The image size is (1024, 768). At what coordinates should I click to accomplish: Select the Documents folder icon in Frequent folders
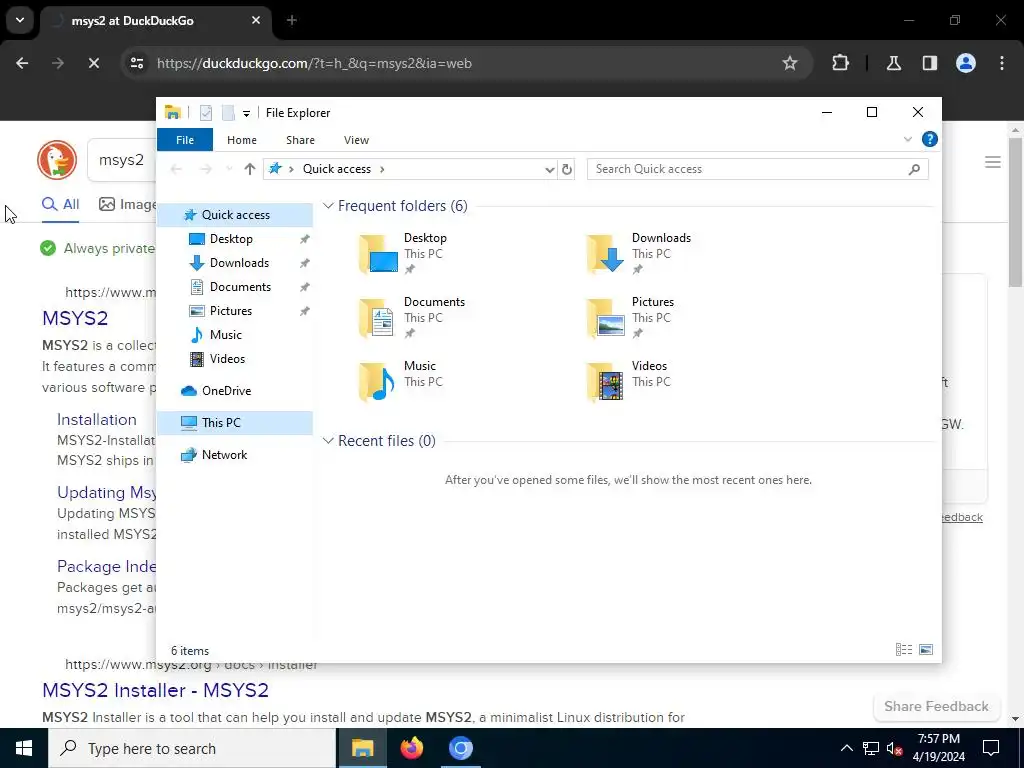click(377, 317)
